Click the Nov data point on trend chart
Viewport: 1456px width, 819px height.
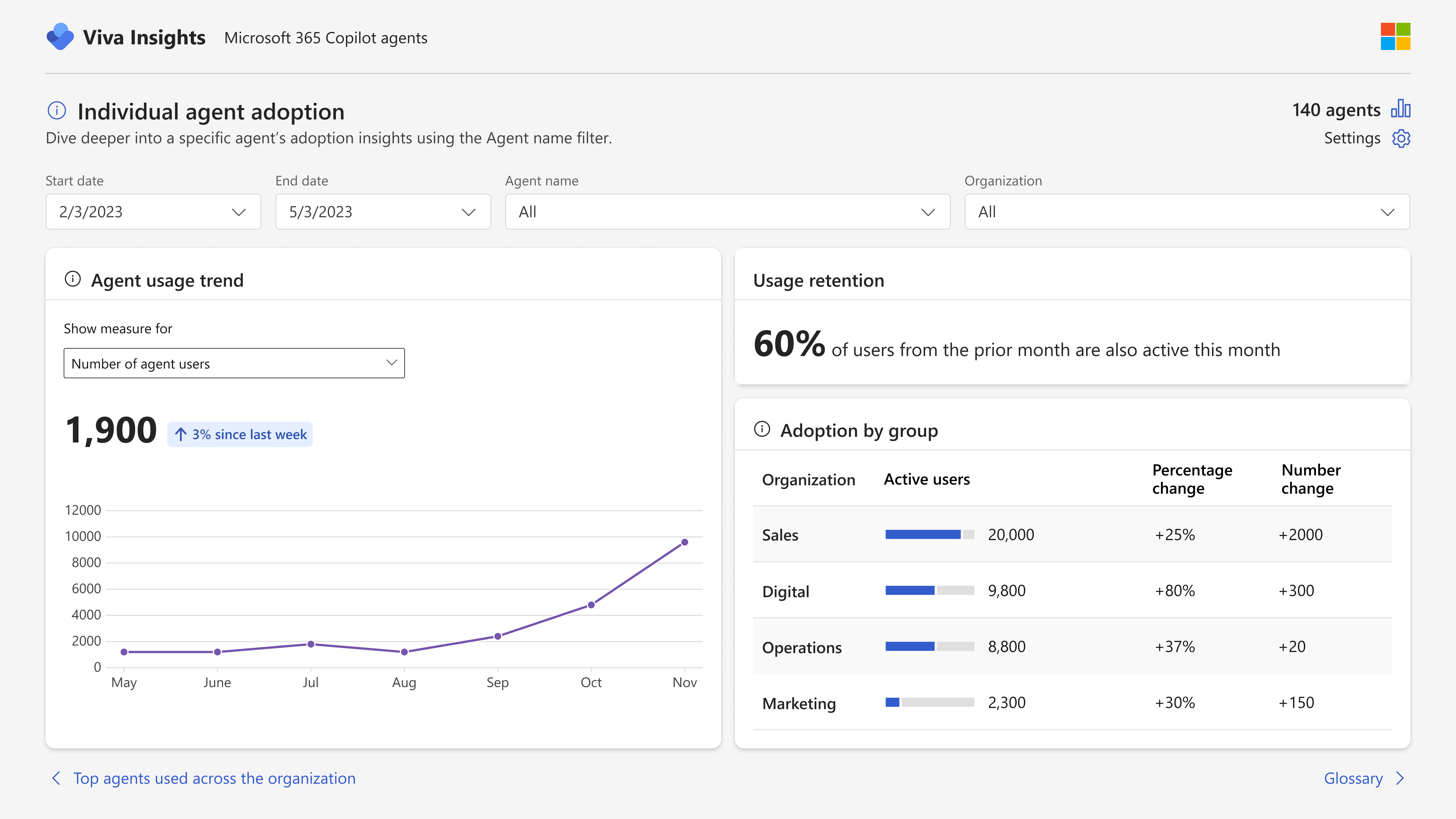point(684,542)
